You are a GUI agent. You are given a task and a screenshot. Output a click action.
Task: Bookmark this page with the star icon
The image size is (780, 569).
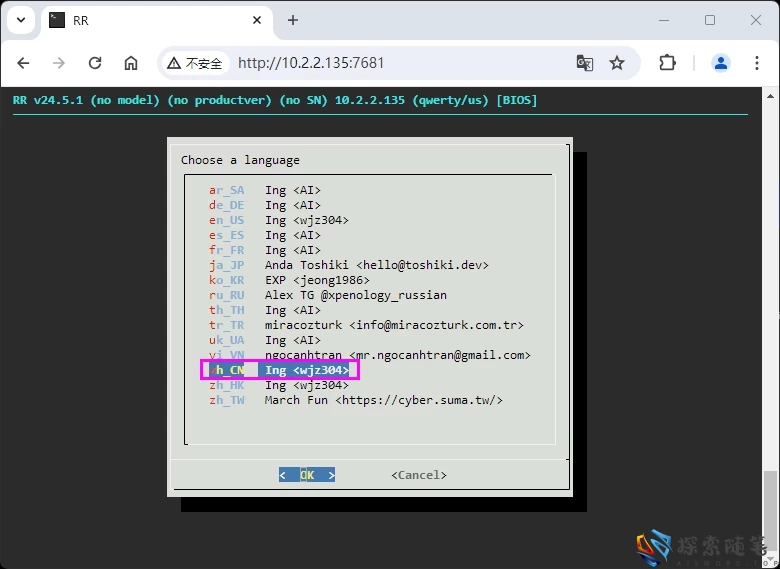(617, 63)
